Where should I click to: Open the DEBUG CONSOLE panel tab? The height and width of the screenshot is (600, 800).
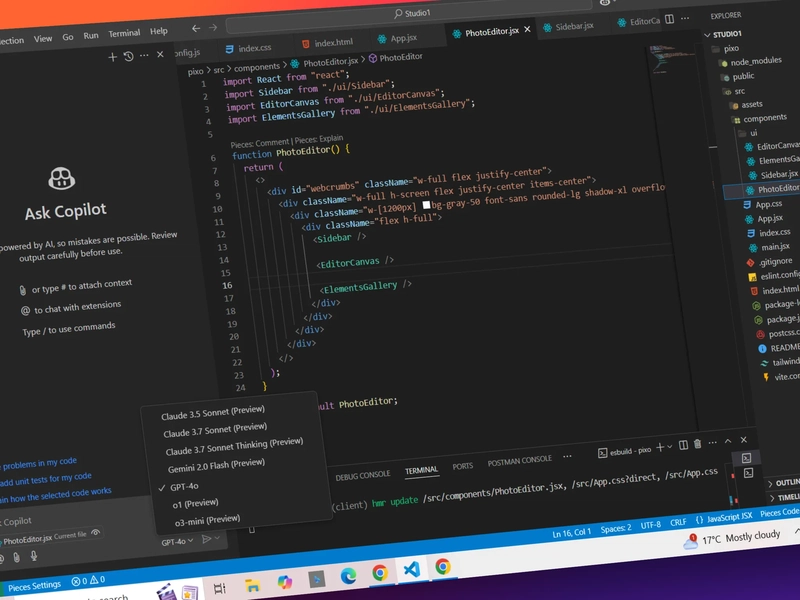363,476
